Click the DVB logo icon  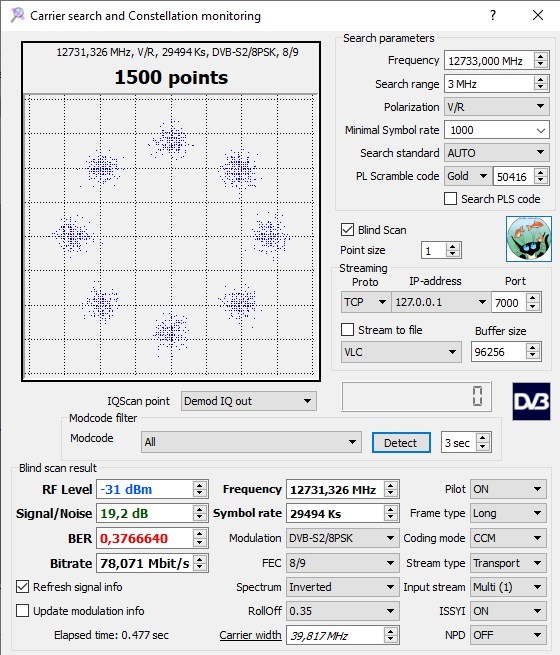coord(531,401)
